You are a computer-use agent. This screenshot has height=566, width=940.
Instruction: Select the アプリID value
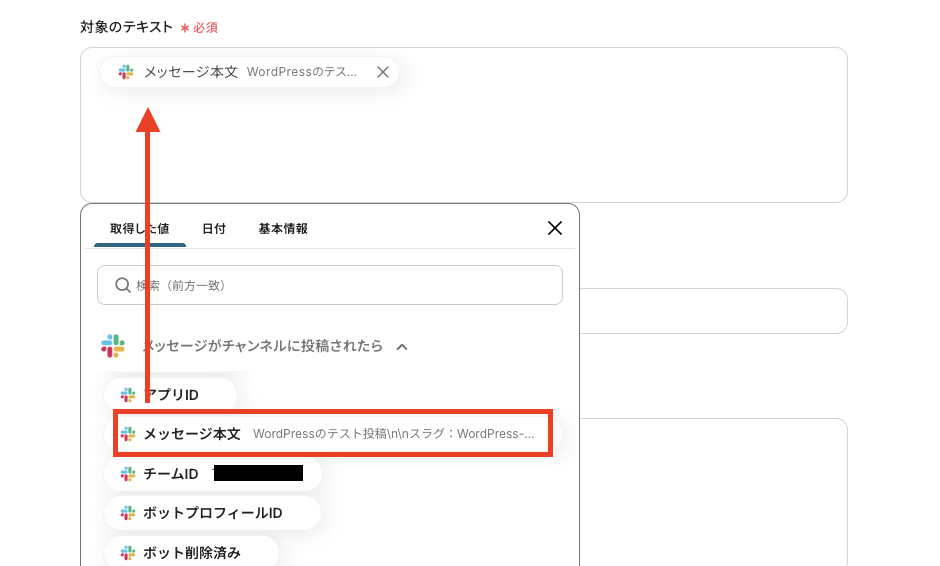coord(170,395)
